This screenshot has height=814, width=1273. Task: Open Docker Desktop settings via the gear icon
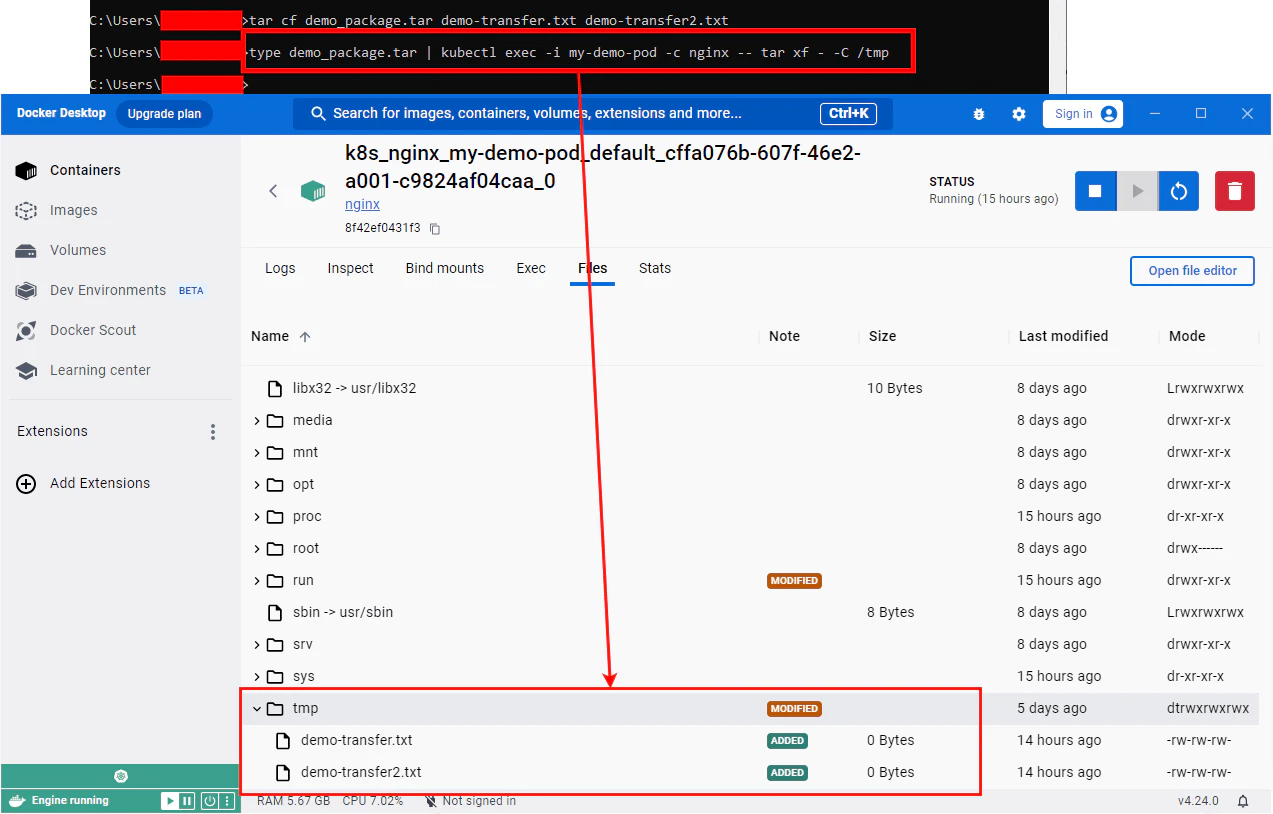click(1018, 114)
